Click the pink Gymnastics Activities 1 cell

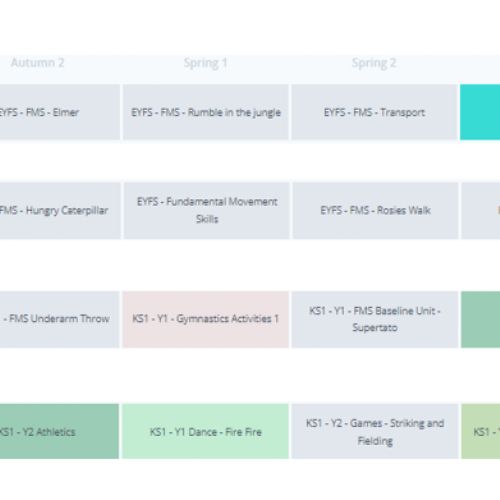205,319
